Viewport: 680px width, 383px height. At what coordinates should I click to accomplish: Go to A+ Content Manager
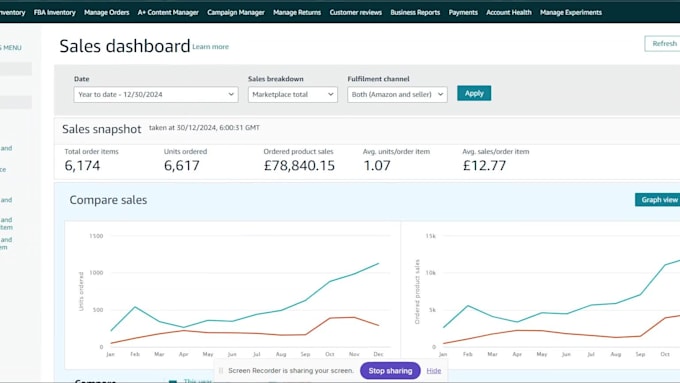168,13
